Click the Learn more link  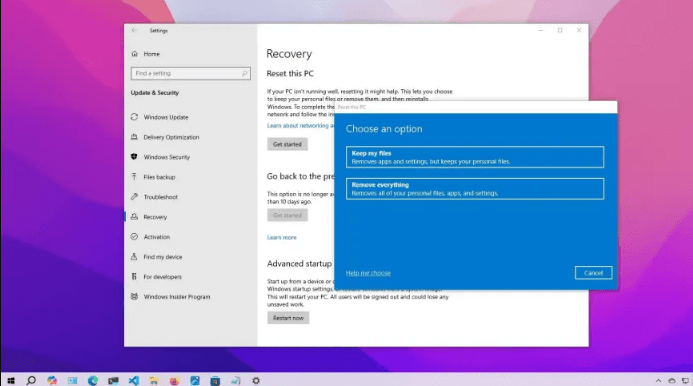[282, 237]
